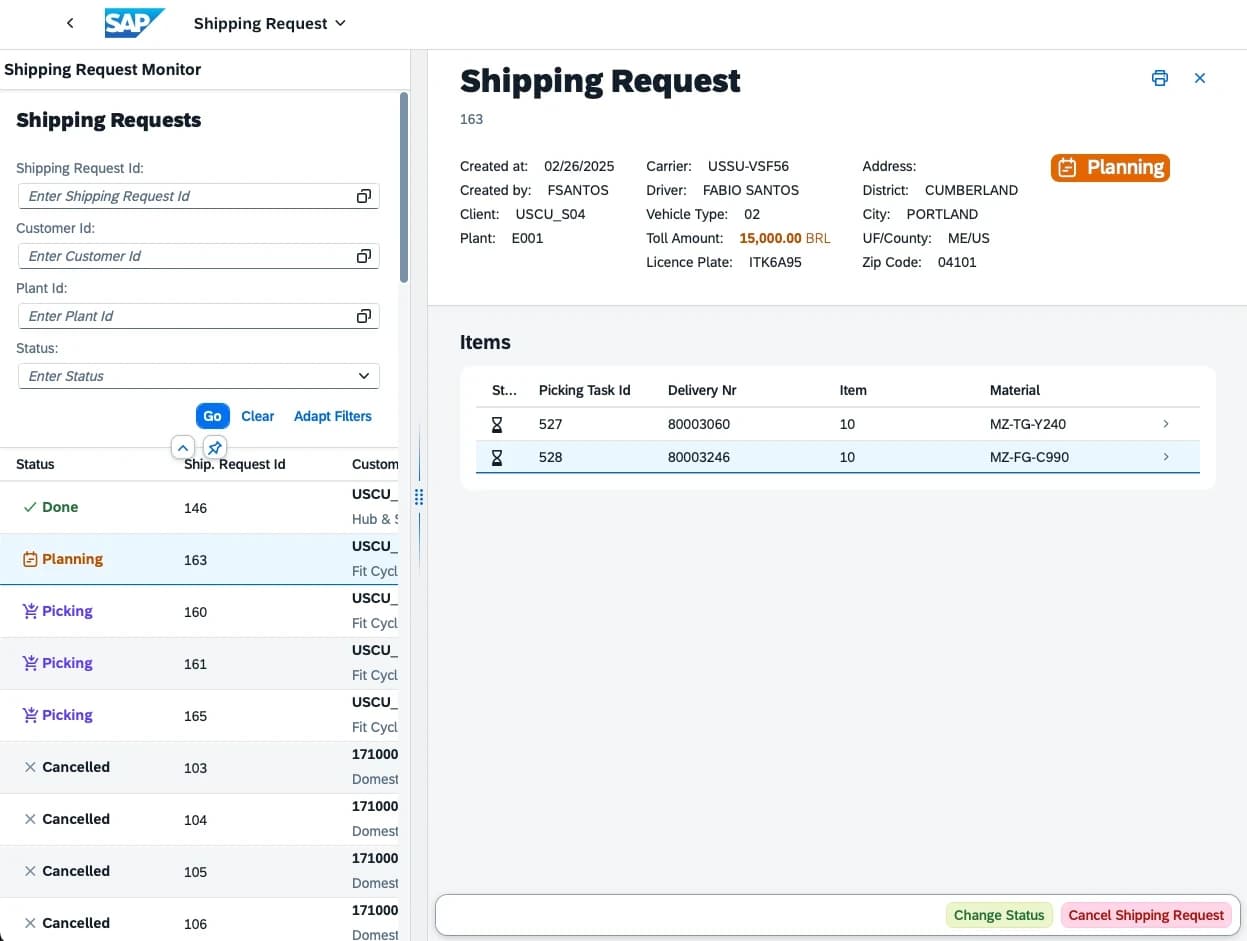Expand the Status filter dropdown
Screen dimensions: 1247x941
(363, 376)
